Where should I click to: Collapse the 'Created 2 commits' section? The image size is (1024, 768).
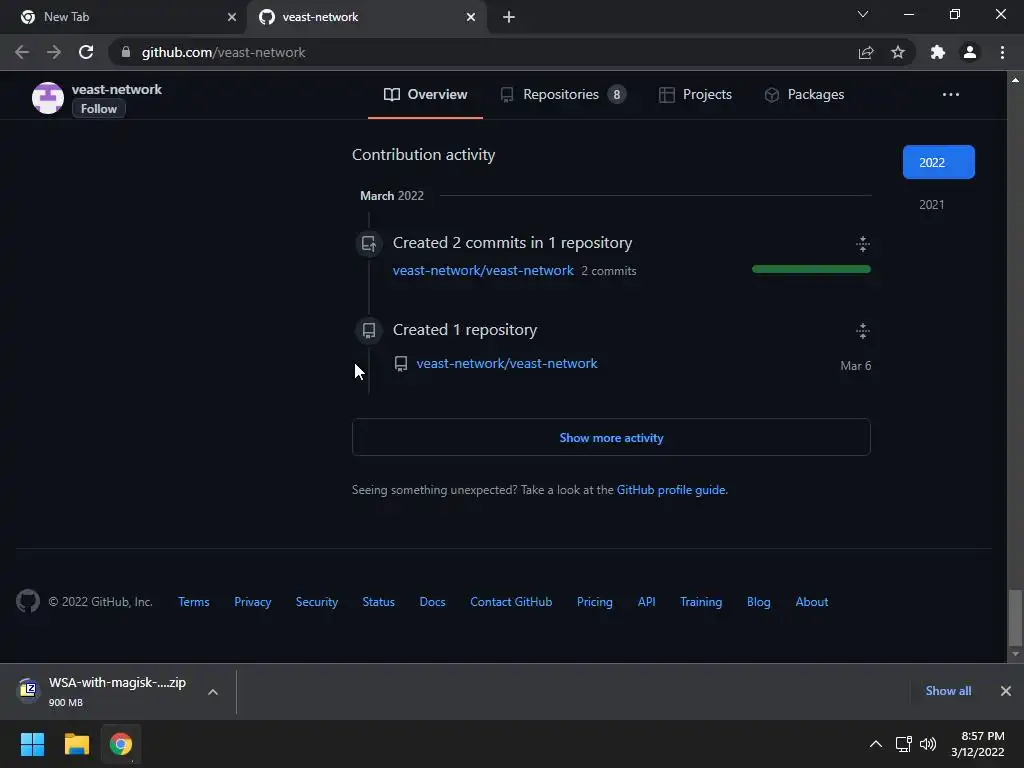pos(863,244)
